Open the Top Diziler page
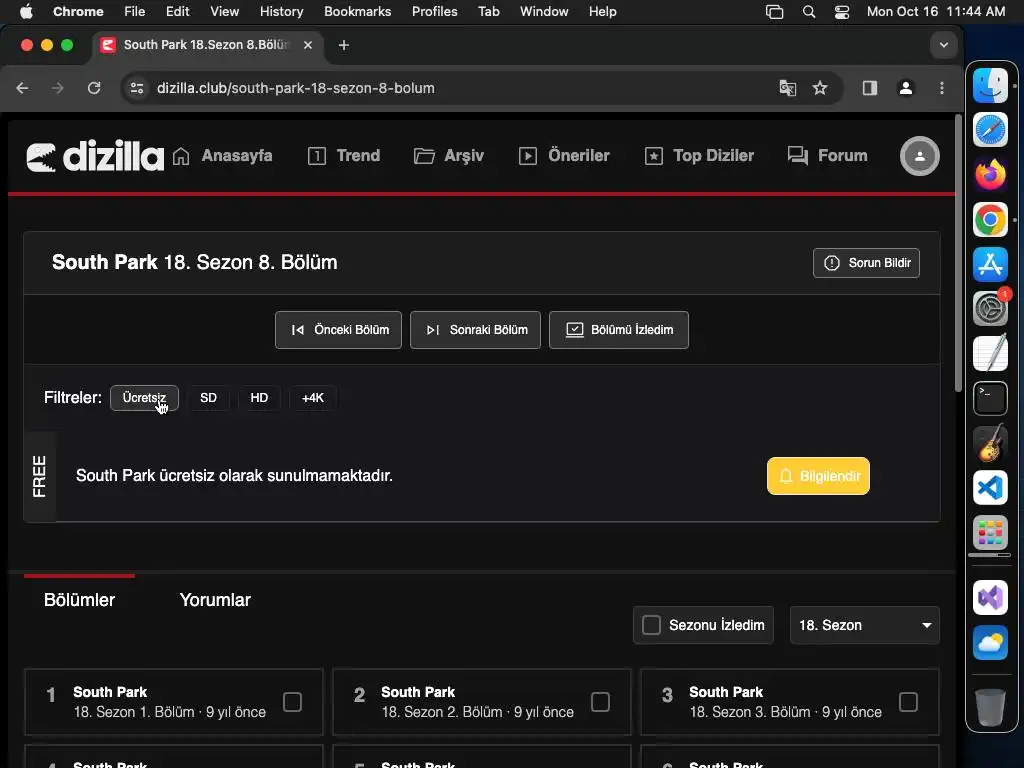The width and height of the screenshot is (1024, 768). [x=699, y=156]
